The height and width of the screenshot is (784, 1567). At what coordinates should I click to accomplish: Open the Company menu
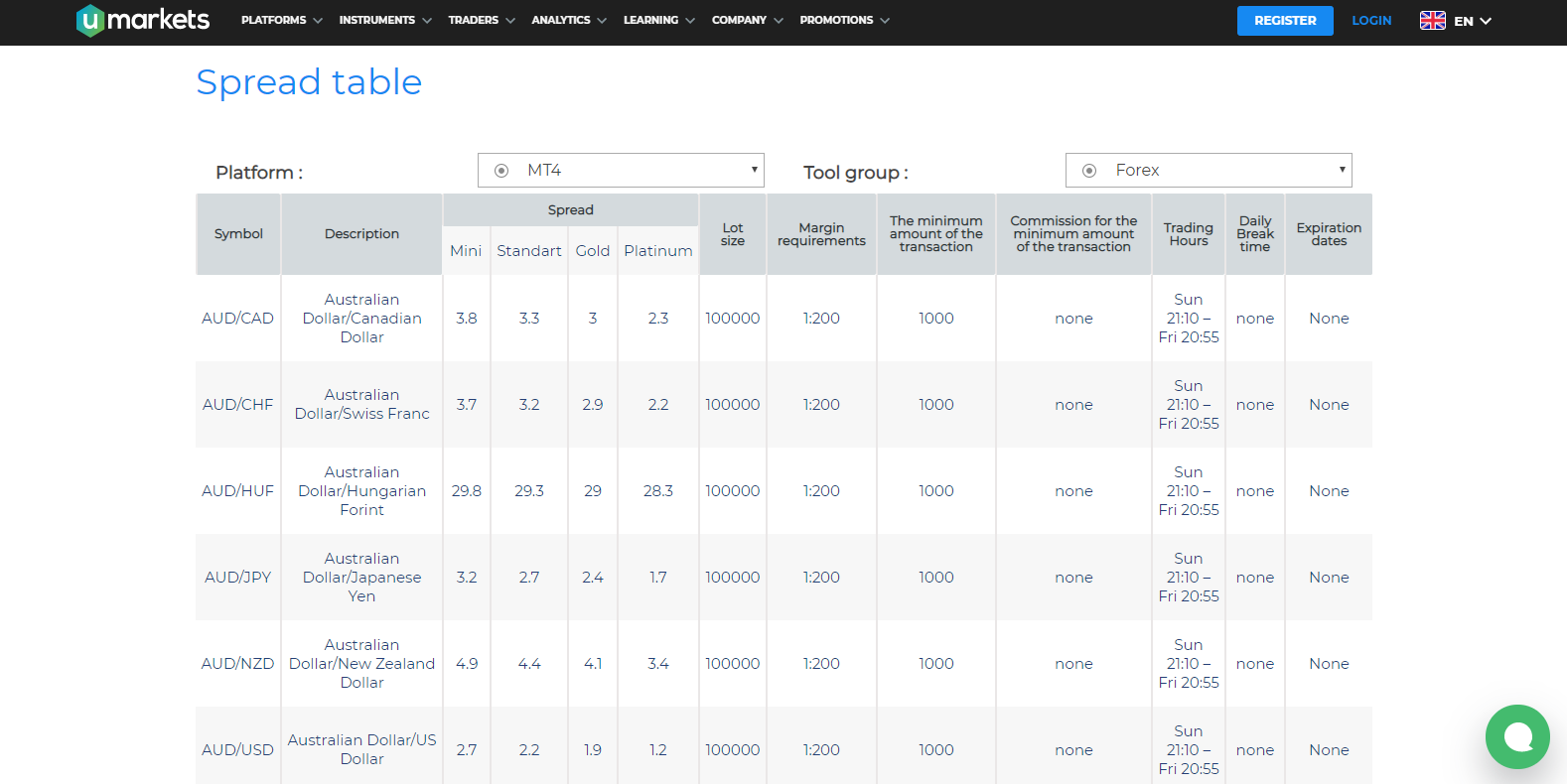point(747,20)
